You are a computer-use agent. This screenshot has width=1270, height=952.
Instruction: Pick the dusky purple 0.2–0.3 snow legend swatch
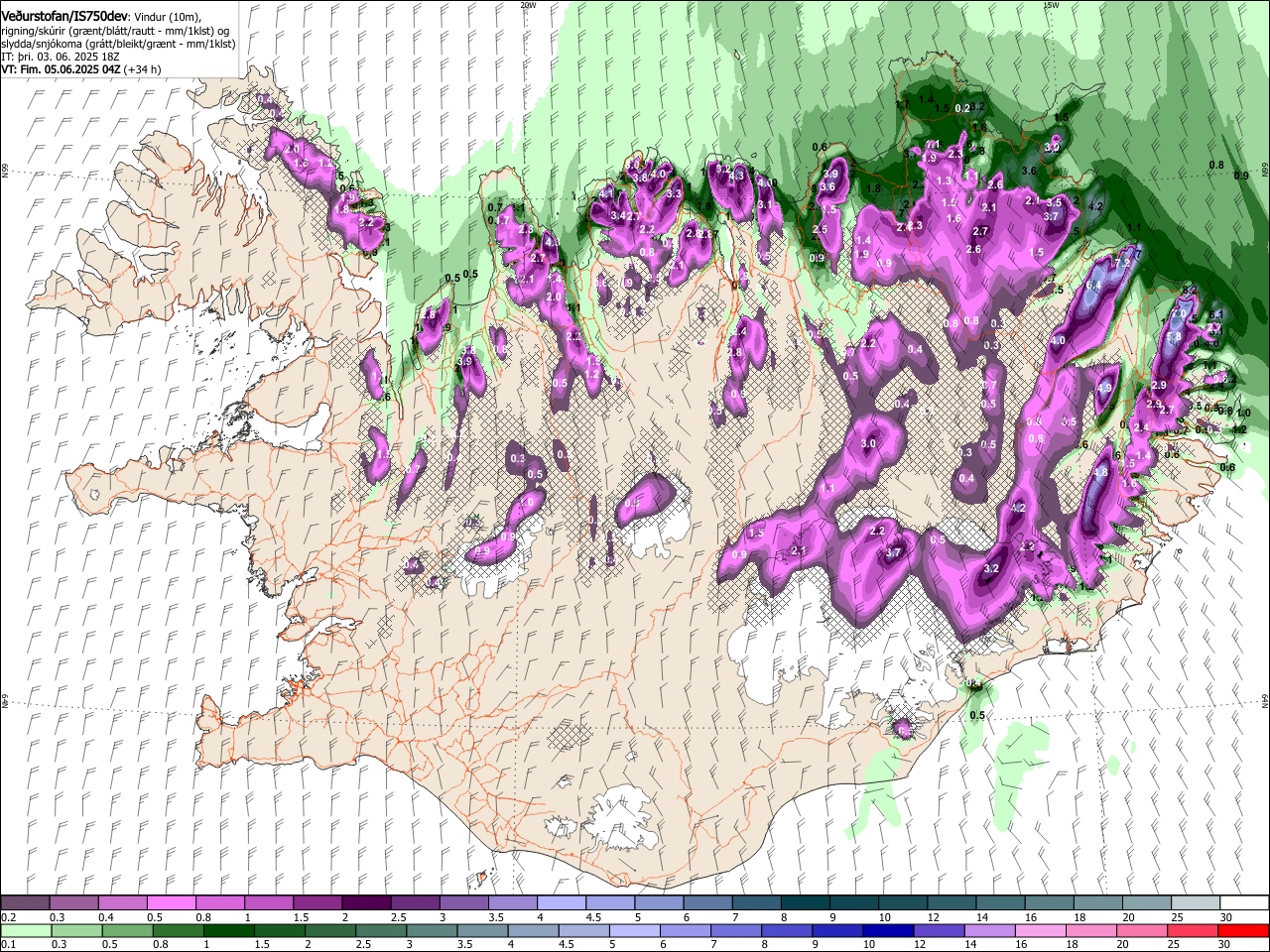[26, 903]
